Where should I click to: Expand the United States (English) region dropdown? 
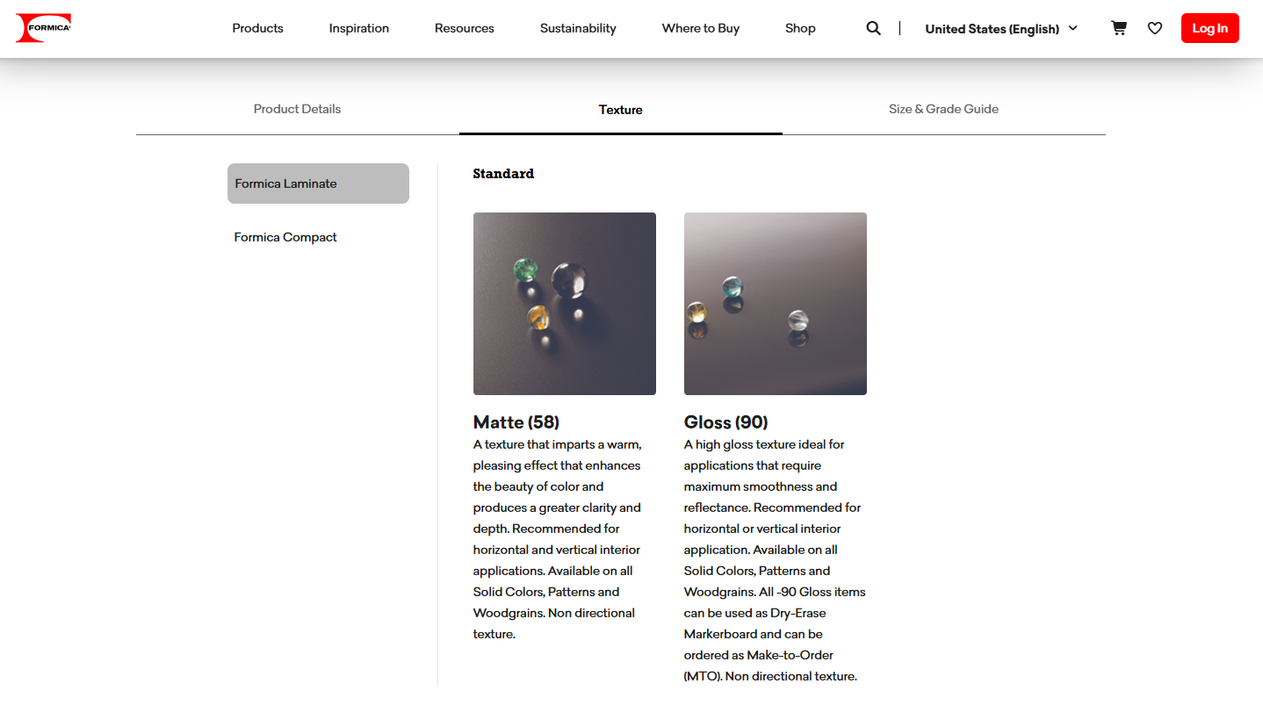point(1001,28)
